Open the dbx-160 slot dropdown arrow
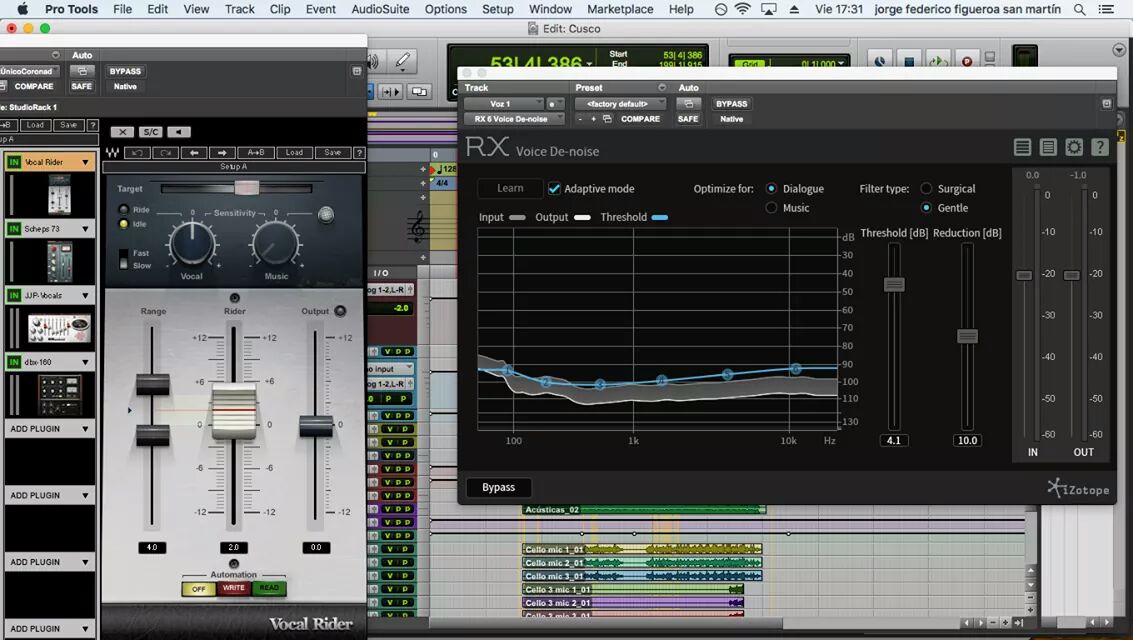 pos(85,362)
